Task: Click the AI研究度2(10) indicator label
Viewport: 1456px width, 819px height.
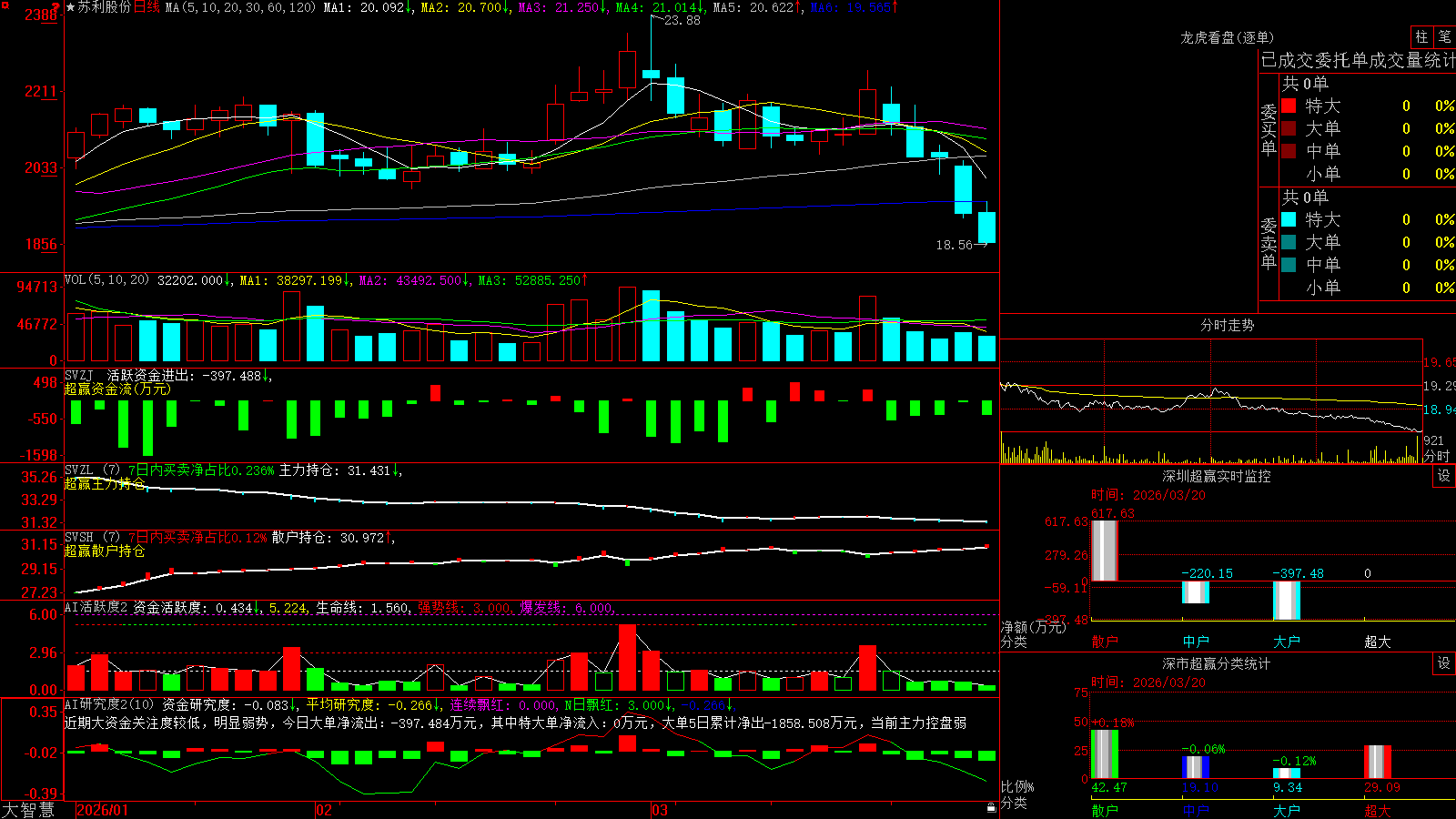Action: point(109,703)
